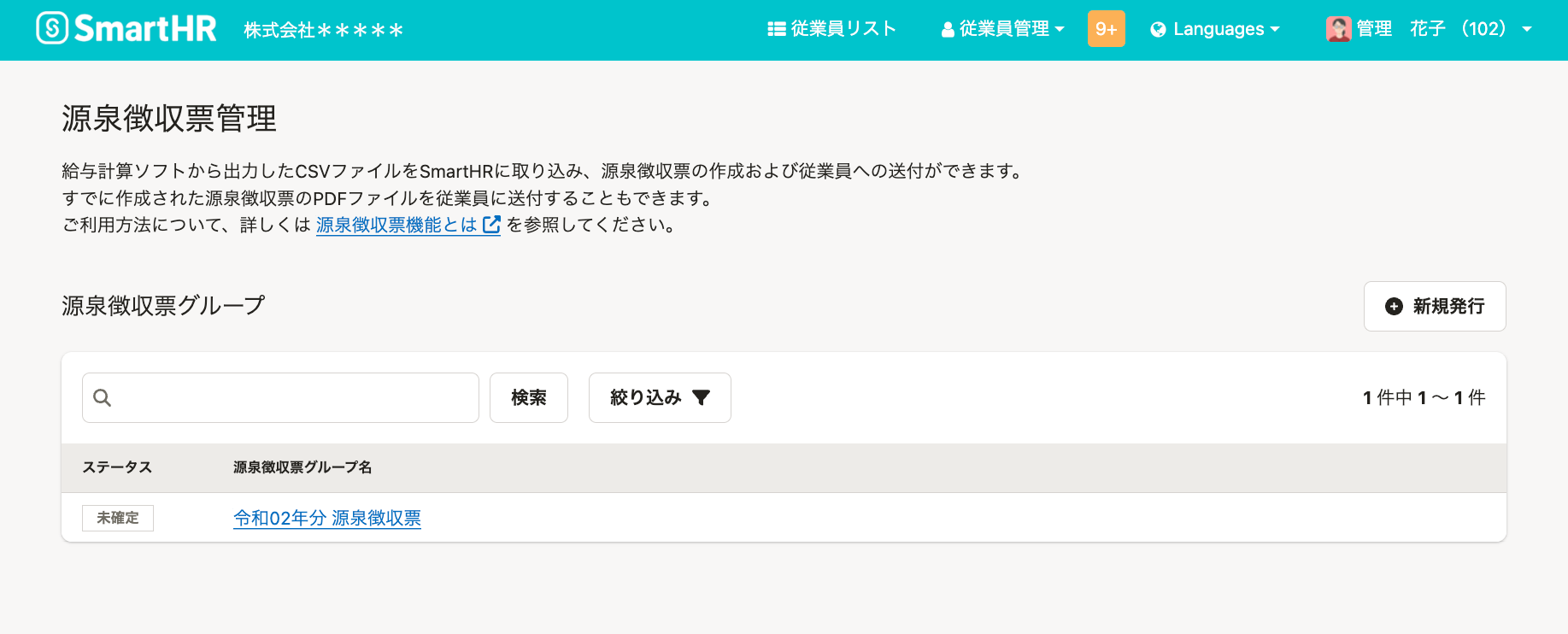Expand the Languages dropdown caret
The width and height of the screenshot is (1568, 634).
[x=1275, y=29]
